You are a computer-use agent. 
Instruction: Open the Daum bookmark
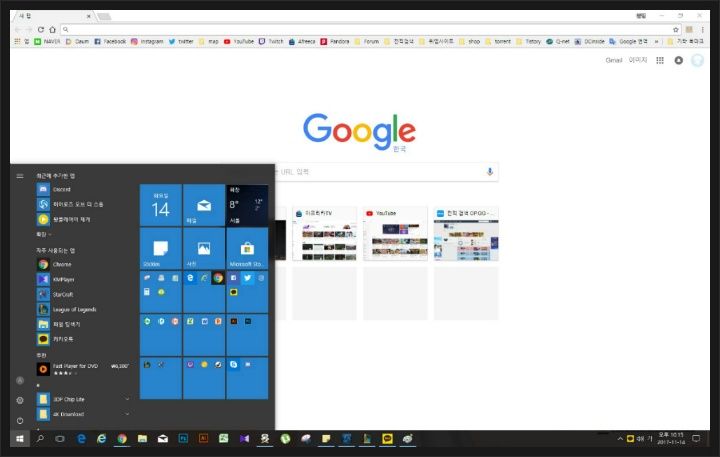point(77,41)
